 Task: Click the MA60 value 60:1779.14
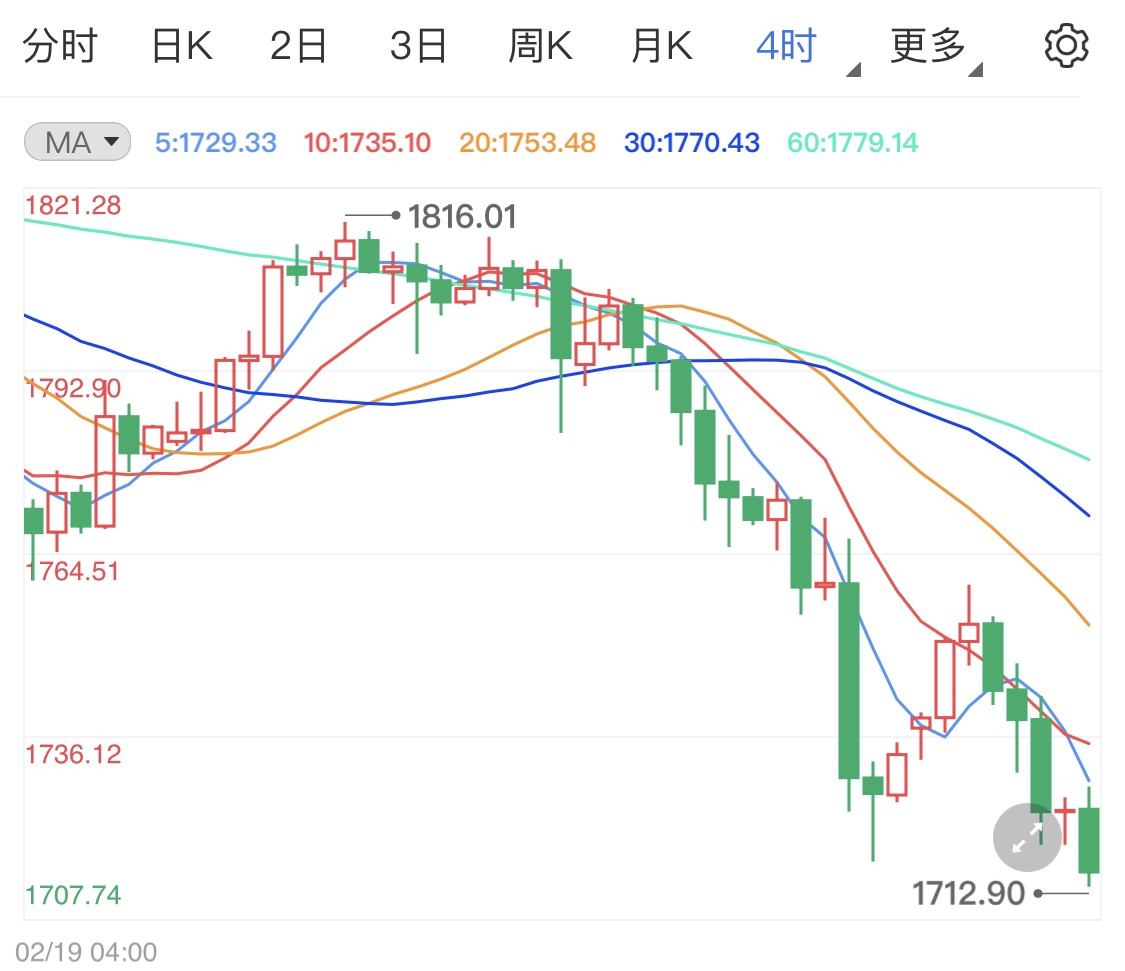[852, 143]
